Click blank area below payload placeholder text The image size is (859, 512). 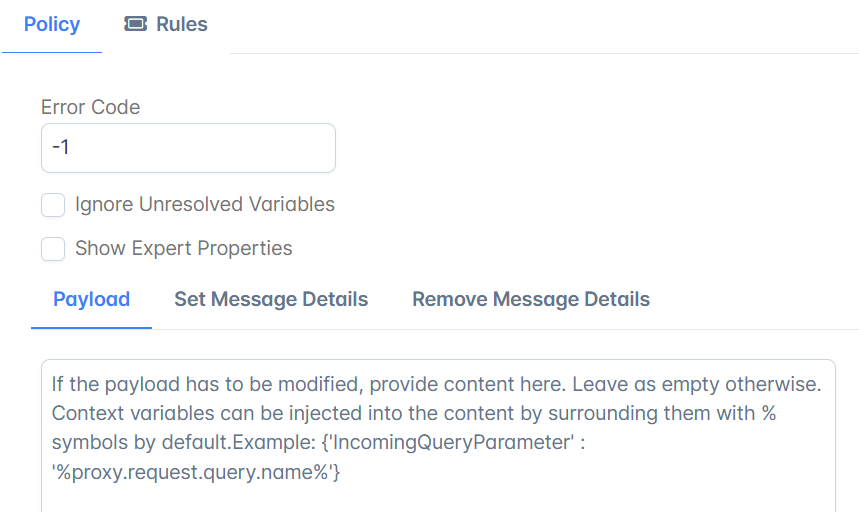(x=438, y=498)
